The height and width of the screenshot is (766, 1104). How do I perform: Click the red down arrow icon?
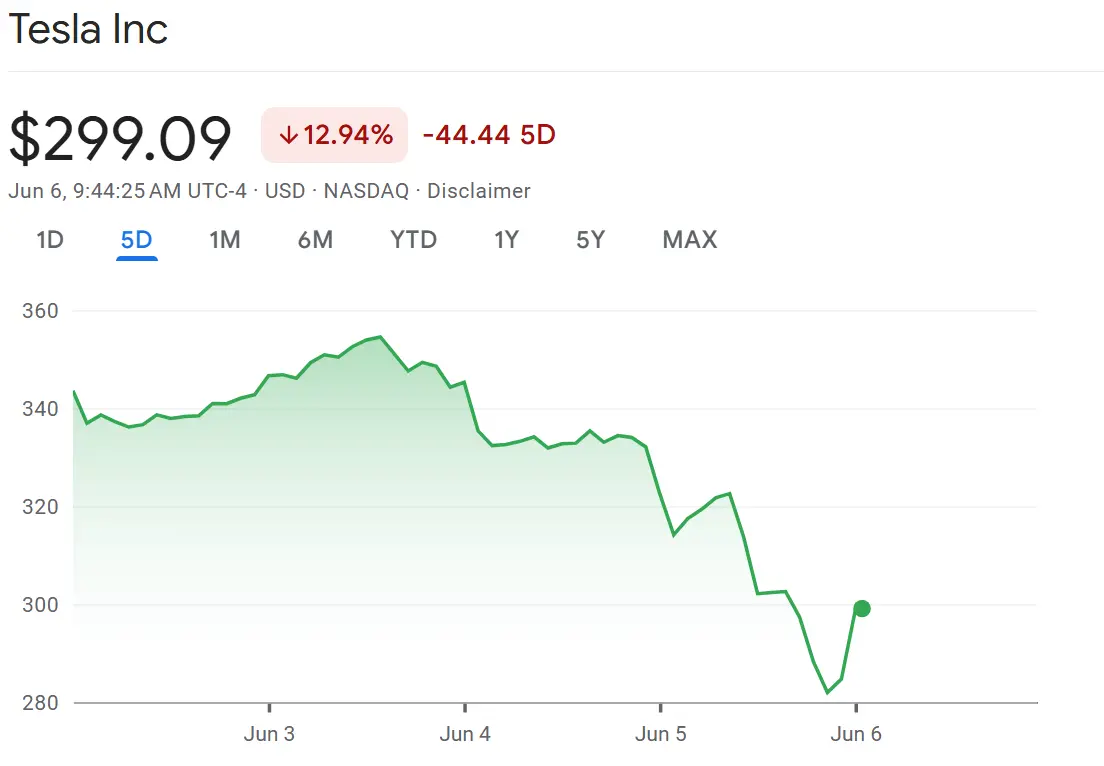click(x=288, y=135)
